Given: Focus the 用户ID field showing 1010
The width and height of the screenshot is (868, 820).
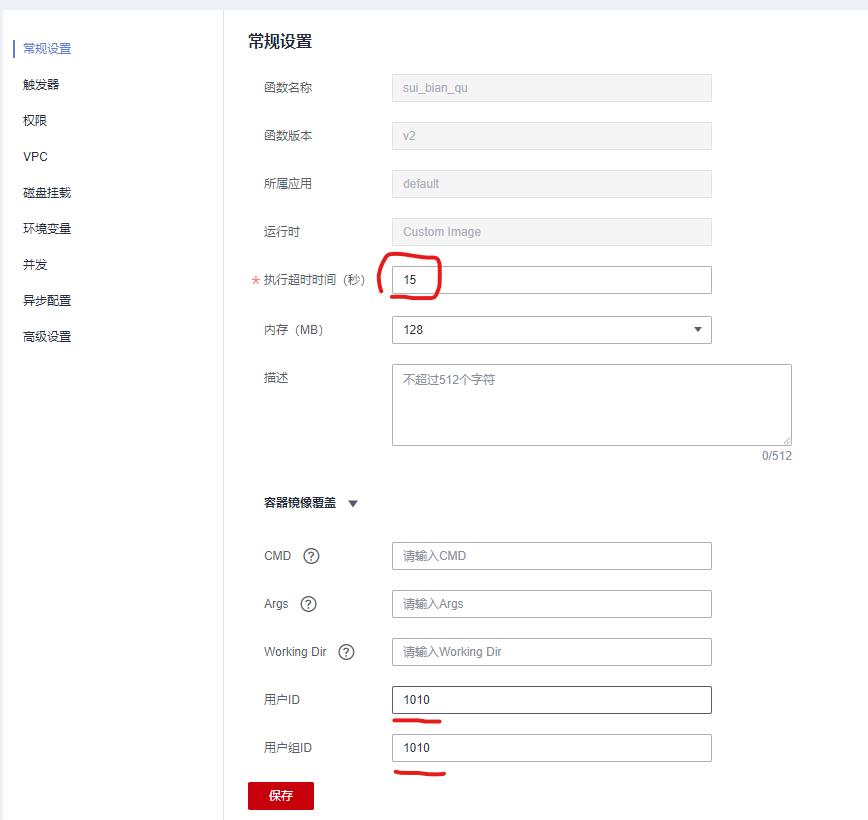Looking at the screenshot, I should [551, 700].
